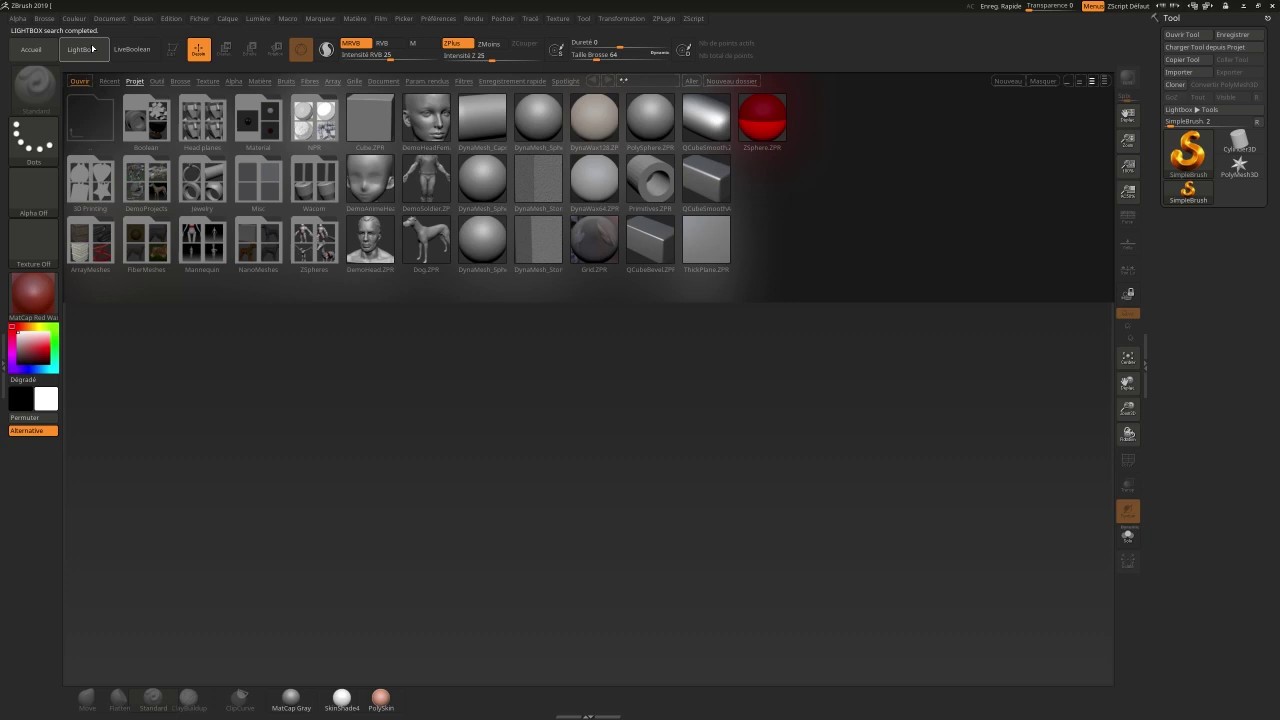Toggle the LiveBoolean button
Image resolution: width=1280 pixels, height=720 pixels.
(x=132, y=50)
